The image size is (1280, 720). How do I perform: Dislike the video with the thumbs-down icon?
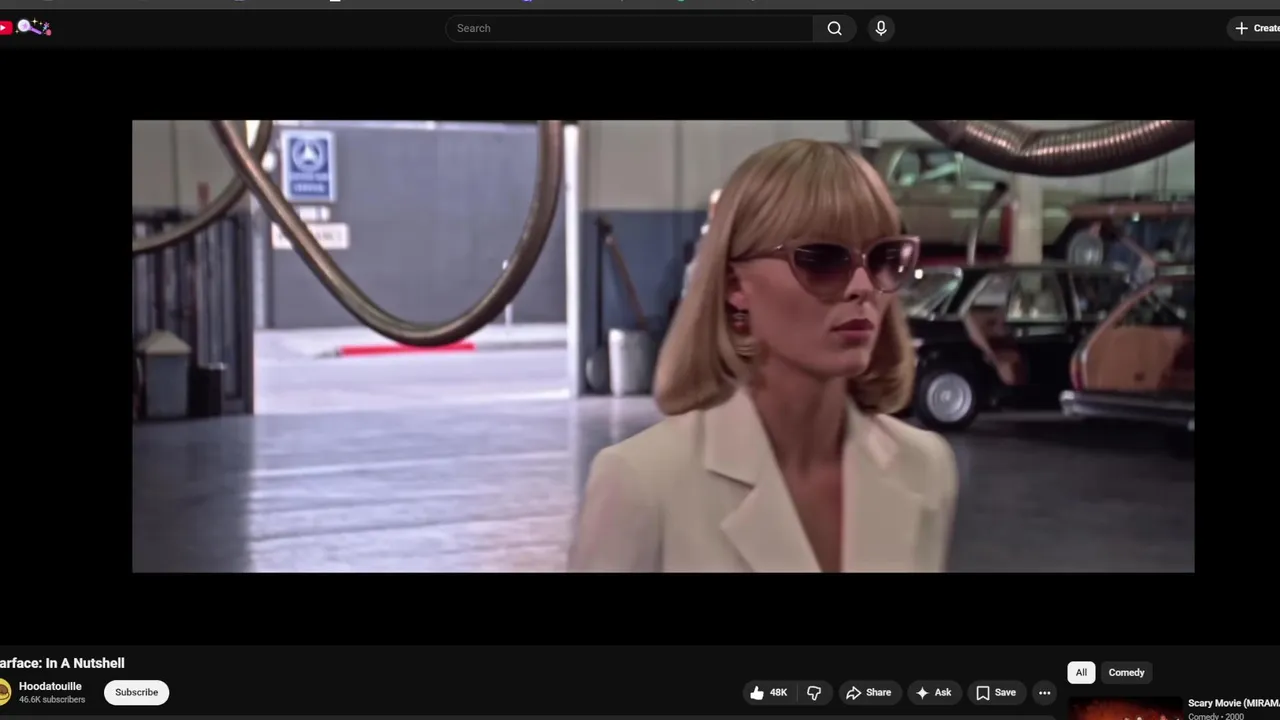[x=814, y=692]
